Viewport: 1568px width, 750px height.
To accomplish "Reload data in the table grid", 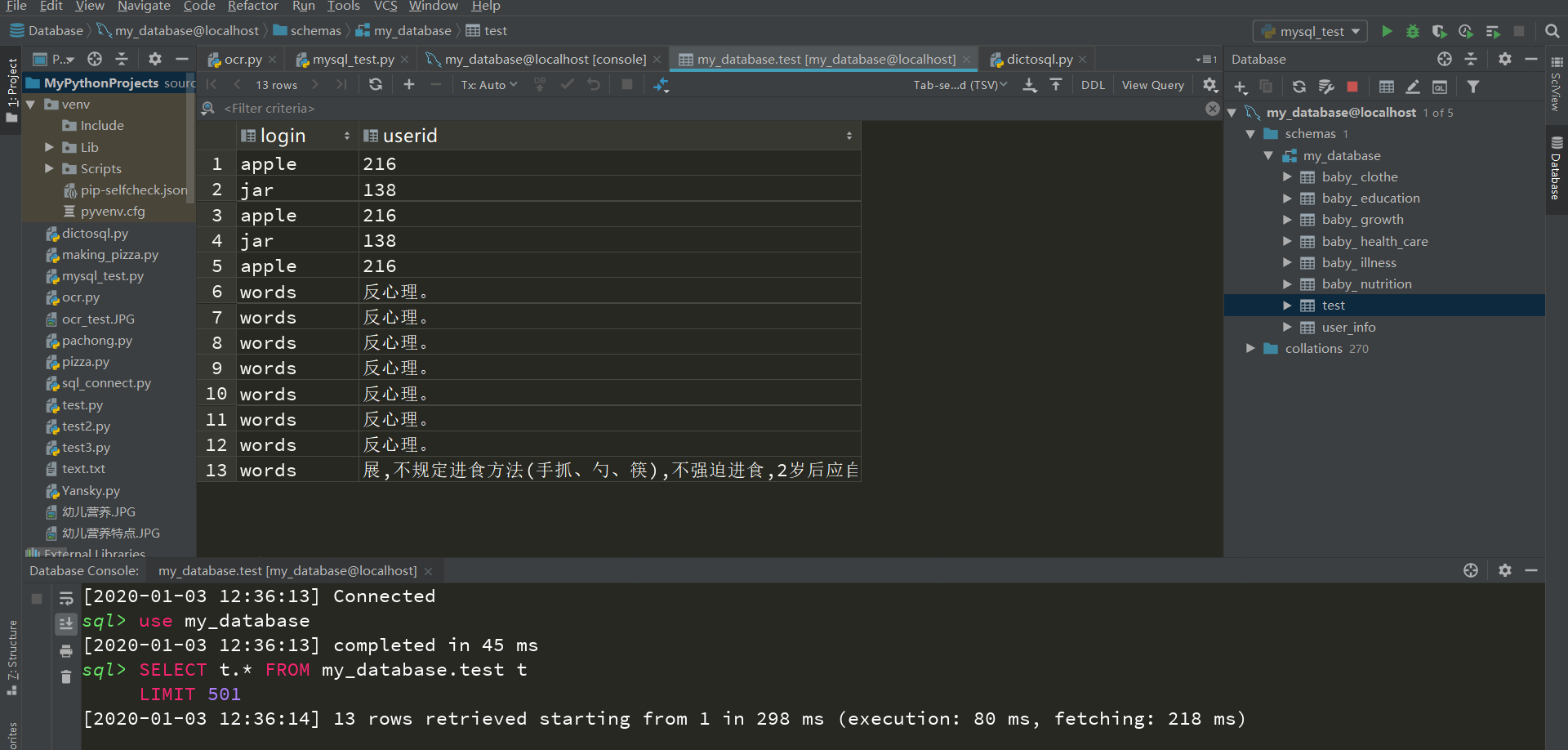I will [376, 84].
